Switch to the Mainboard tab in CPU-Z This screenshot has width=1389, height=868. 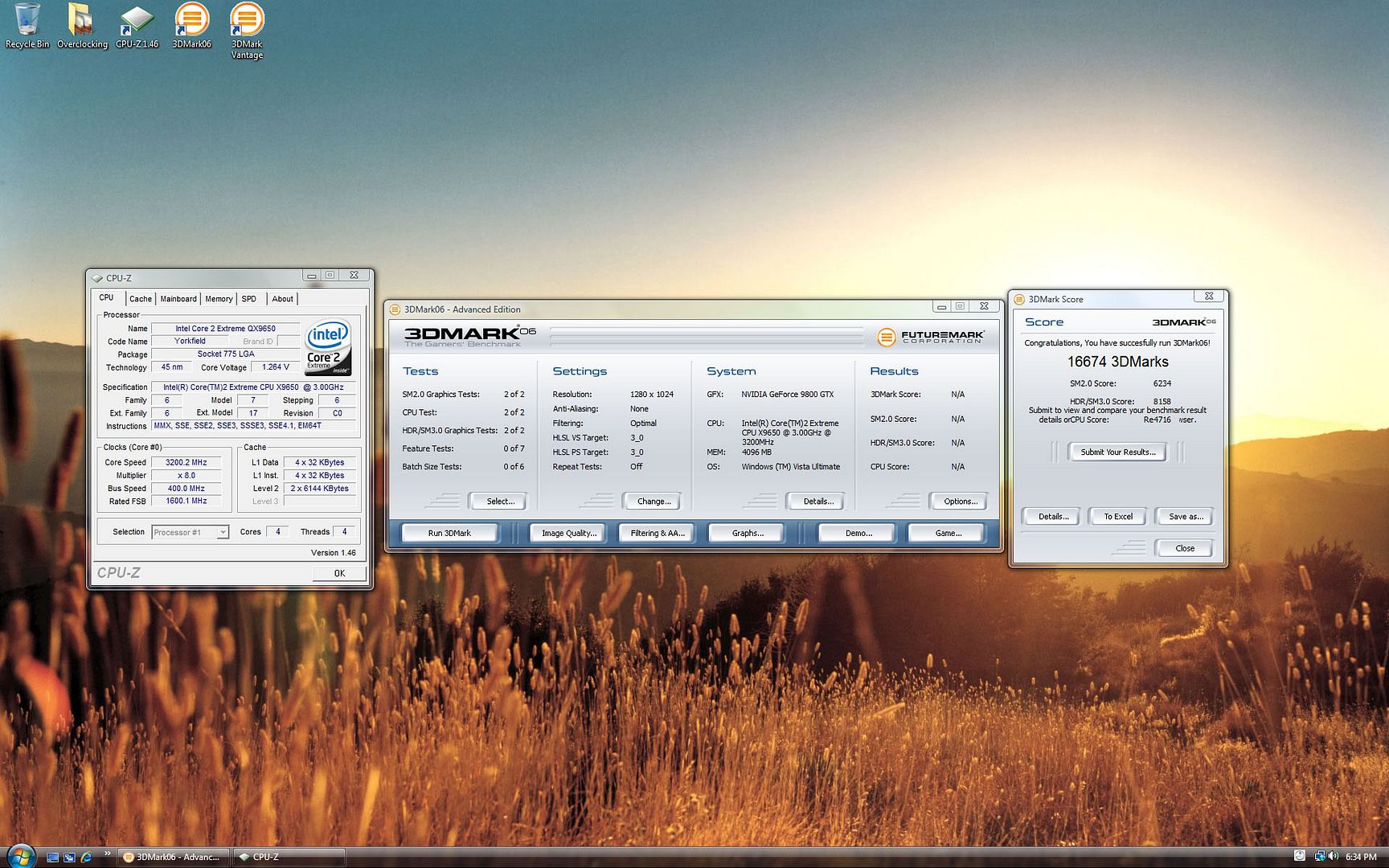click(x=178, y=299)
